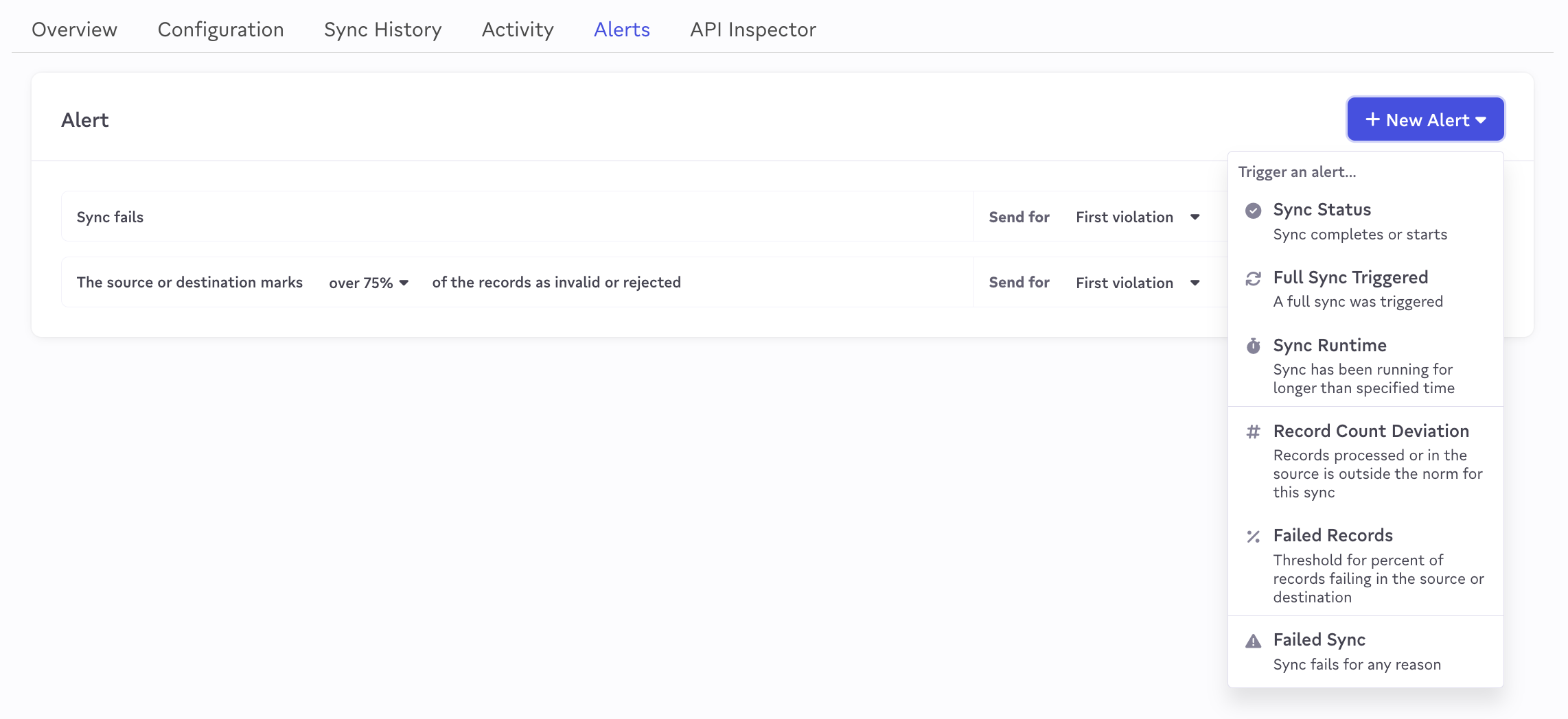Image resolution: width=1568 pixels, height=719 pixels.
Task: Click the Full Sync Triggered refresh icon
Action: coord(1253,279)
